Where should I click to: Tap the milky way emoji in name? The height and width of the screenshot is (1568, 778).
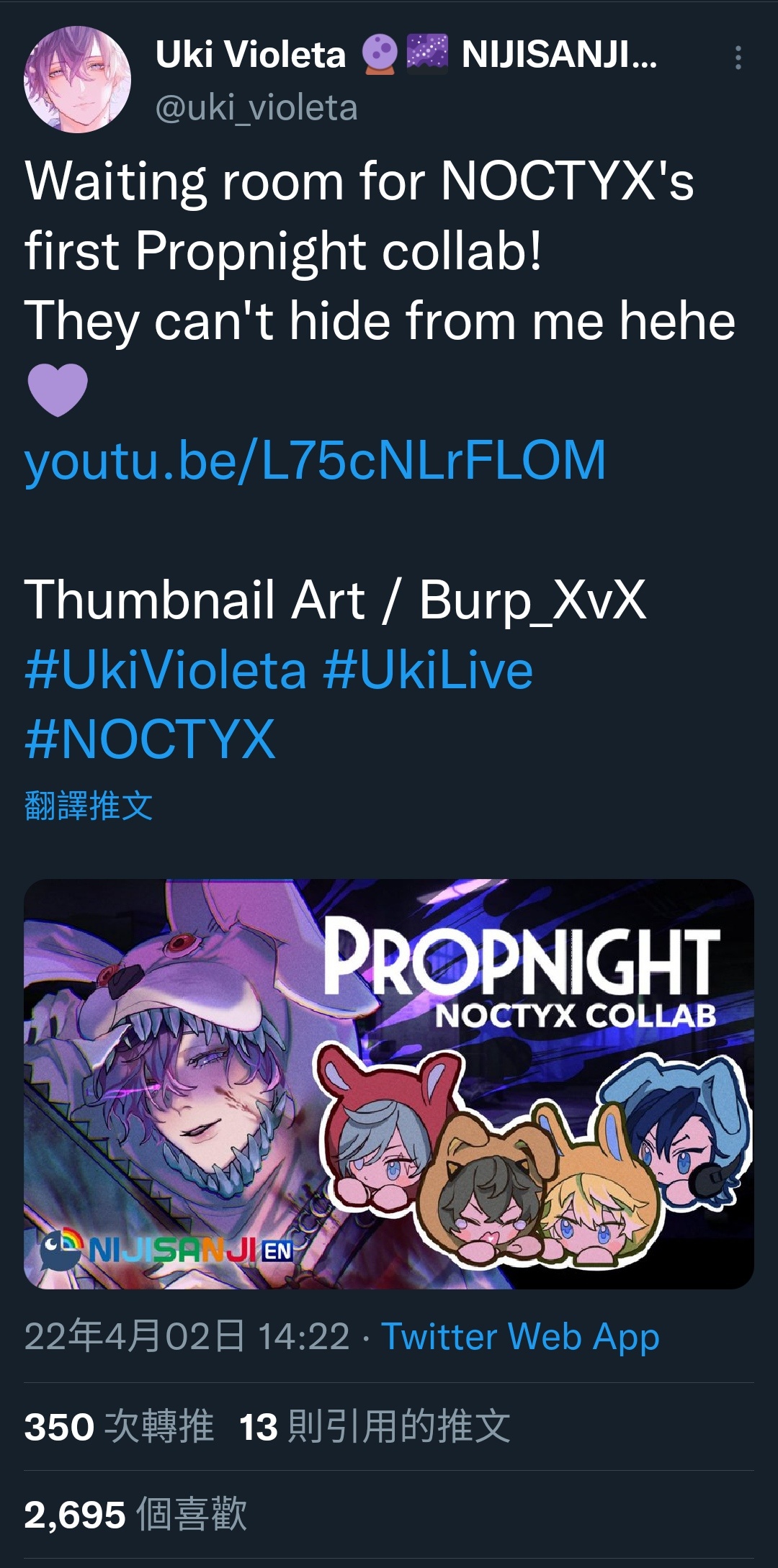(427, 55)
